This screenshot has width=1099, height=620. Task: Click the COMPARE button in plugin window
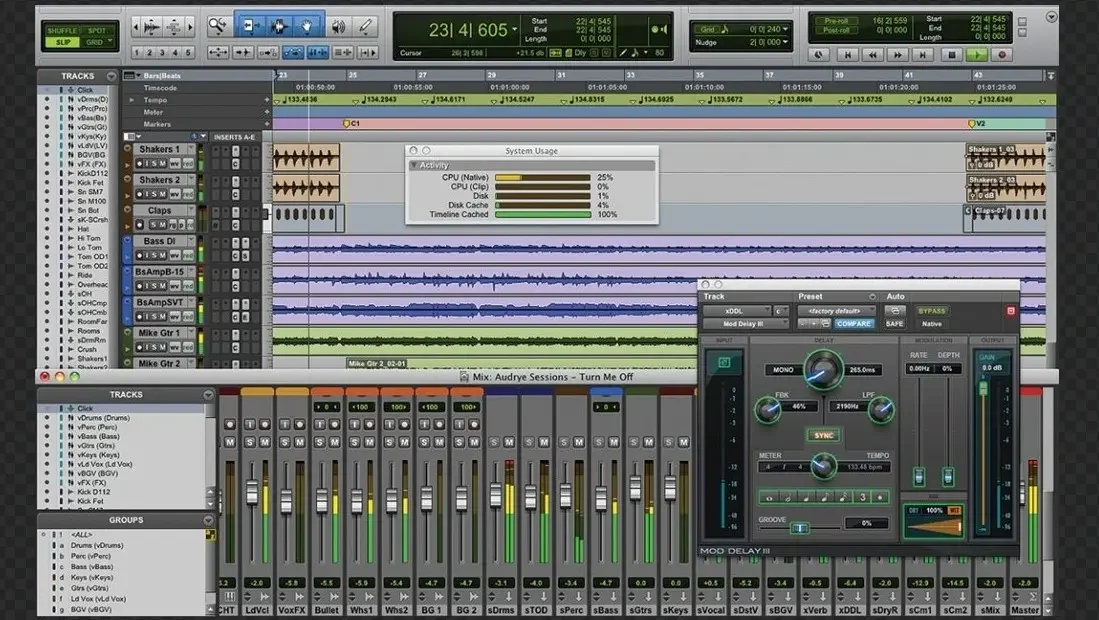point(855,324)
